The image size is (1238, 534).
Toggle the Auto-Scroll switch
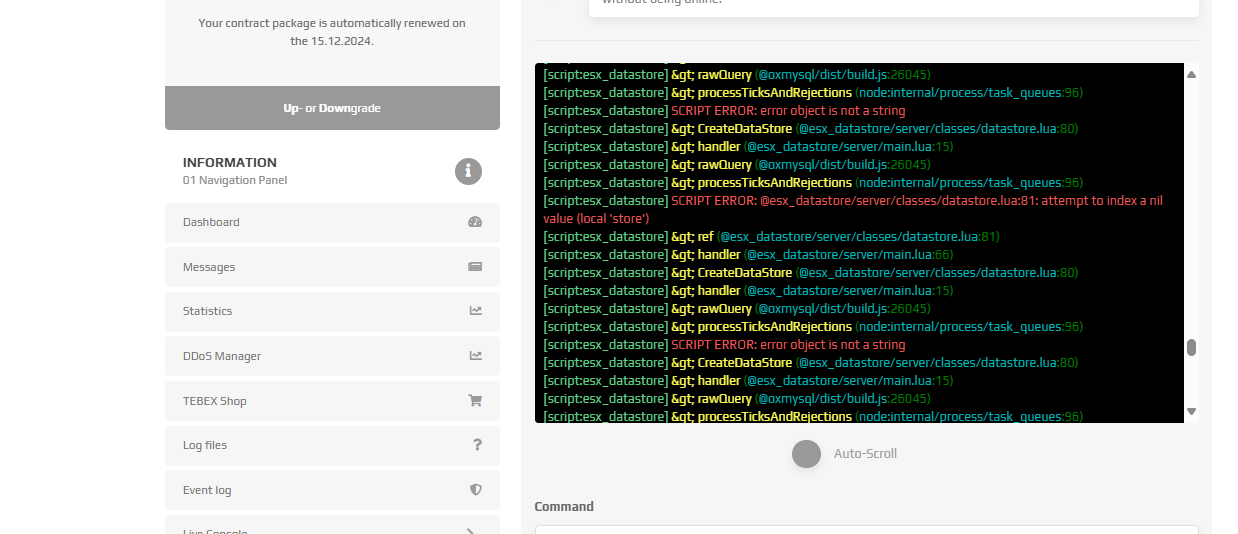pyautogui.click(x=806, y=454)
